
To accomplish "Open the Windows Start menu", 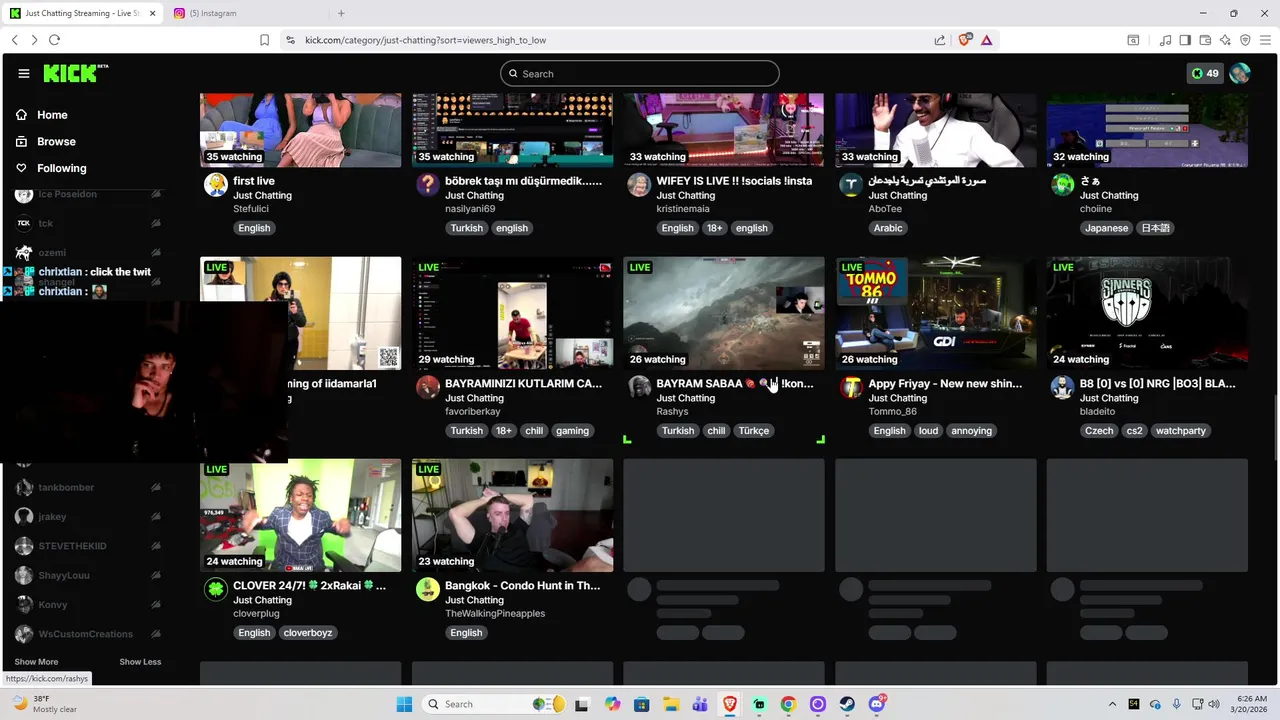I will point(404,704).
